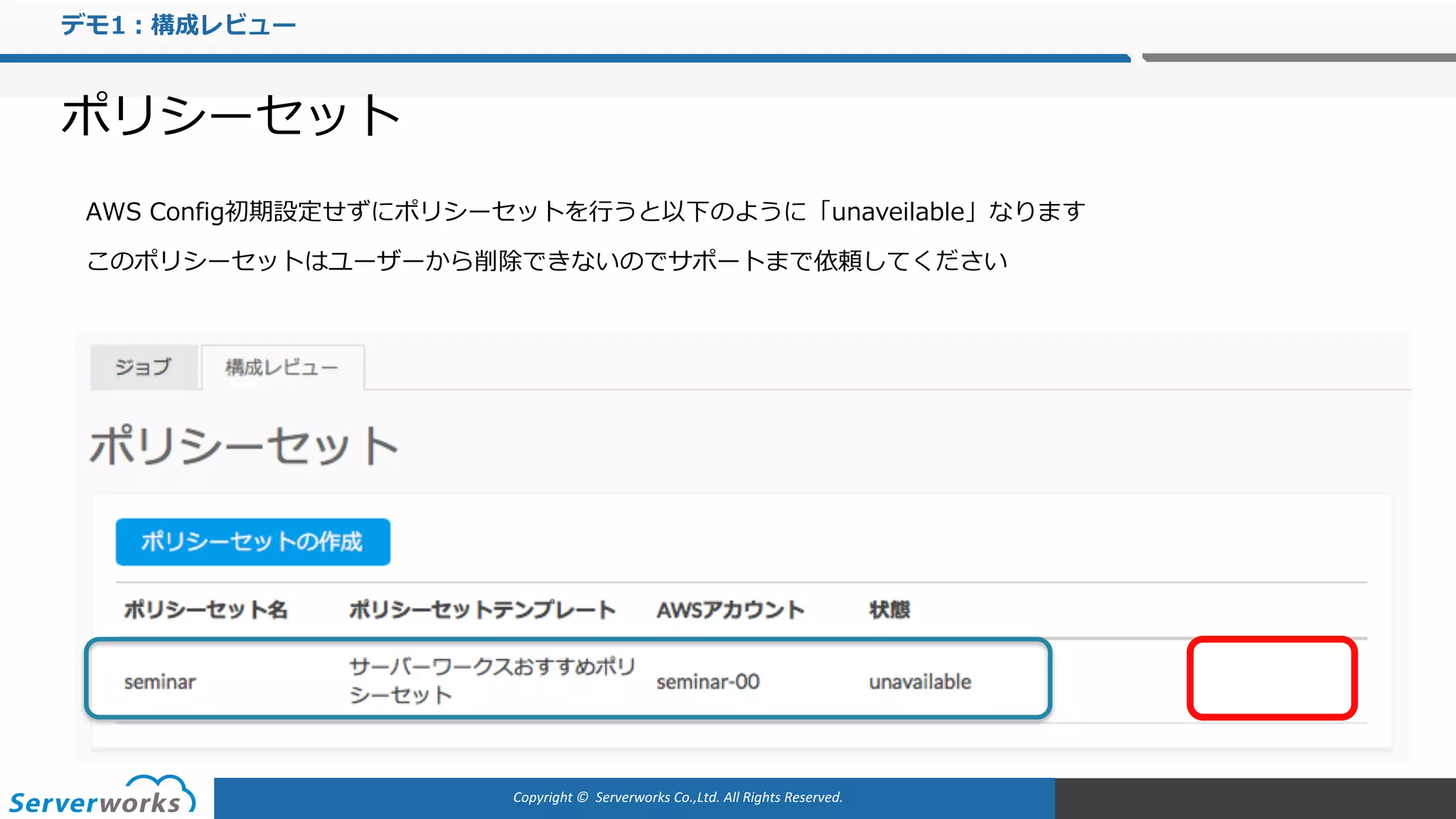This screenshot has width=1456, height=819.
Task: Click the unavailable status cell
Action: [920, 682]
